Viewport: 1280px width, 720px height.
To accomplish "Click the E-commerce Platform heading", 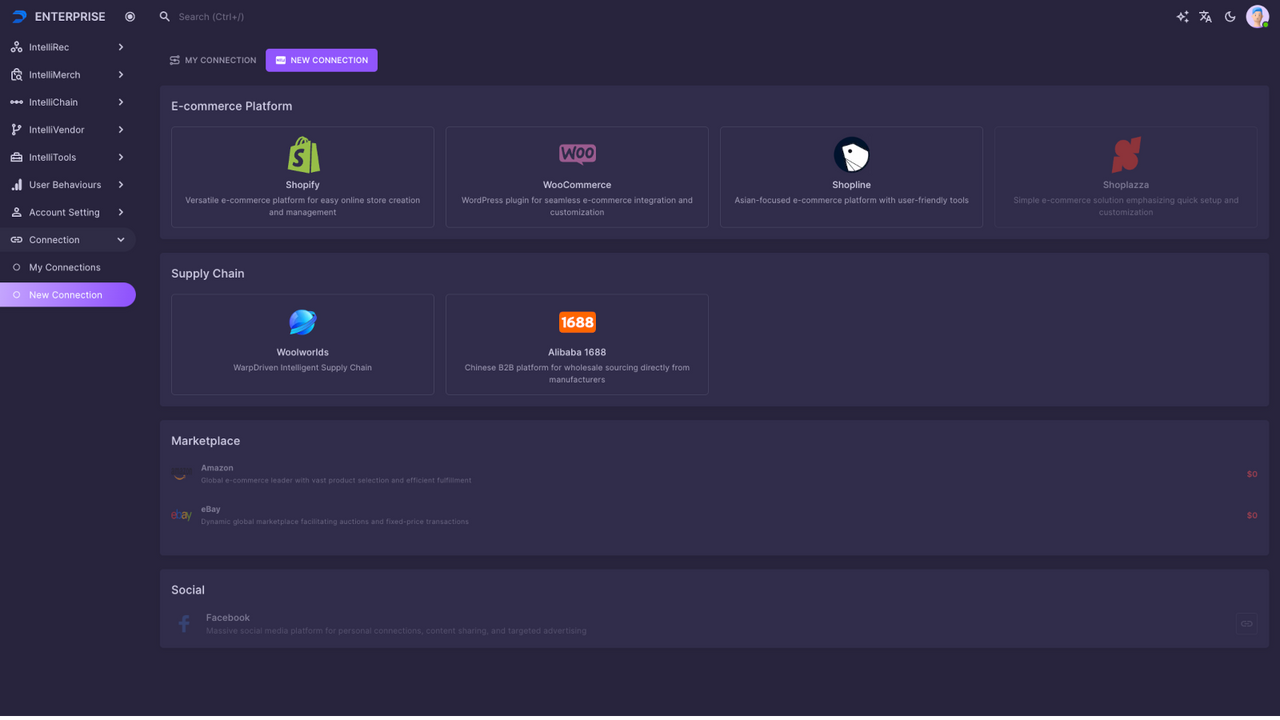I will coord(232,106).
